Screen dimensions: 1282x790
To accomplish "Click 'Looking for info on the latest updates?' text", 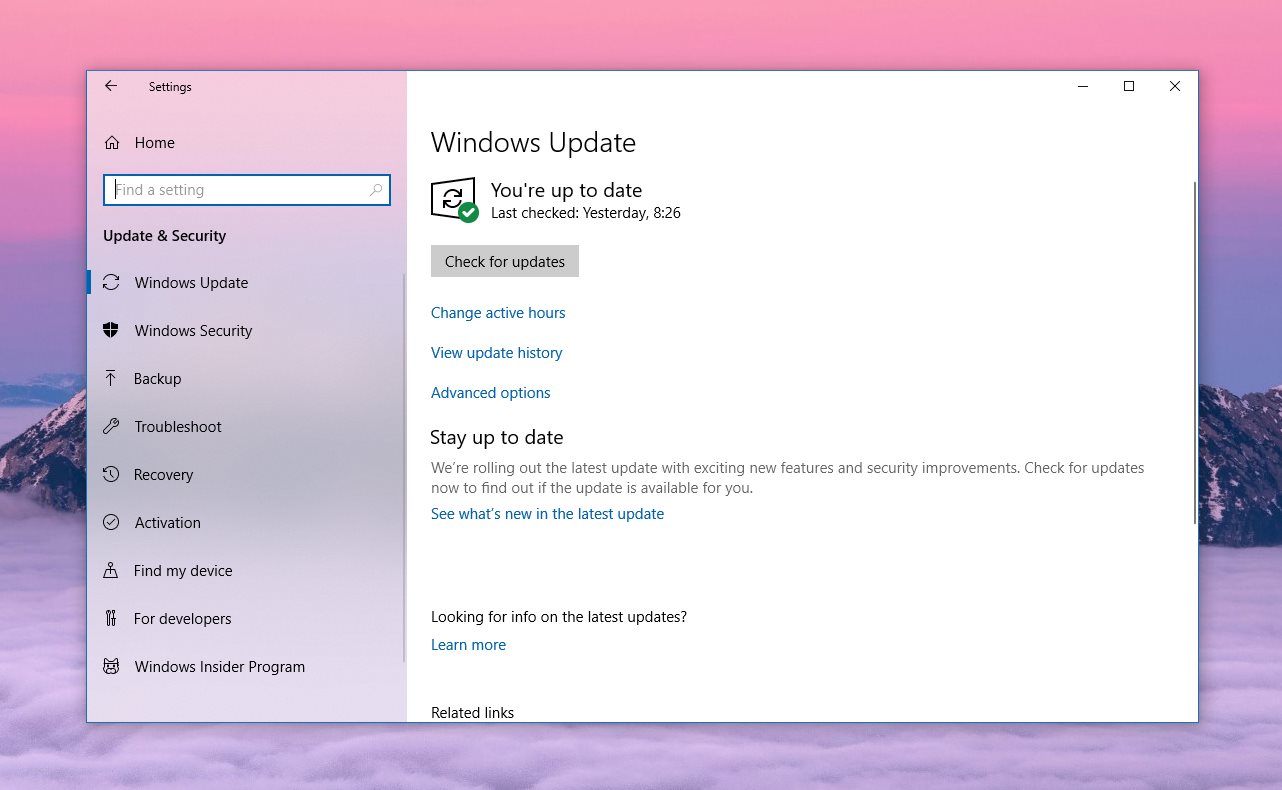I will click(x=559, y=617).
